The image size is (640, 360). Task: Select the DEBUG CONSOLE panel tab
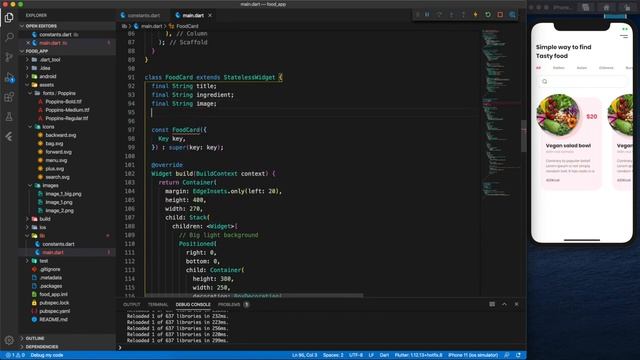193,304
